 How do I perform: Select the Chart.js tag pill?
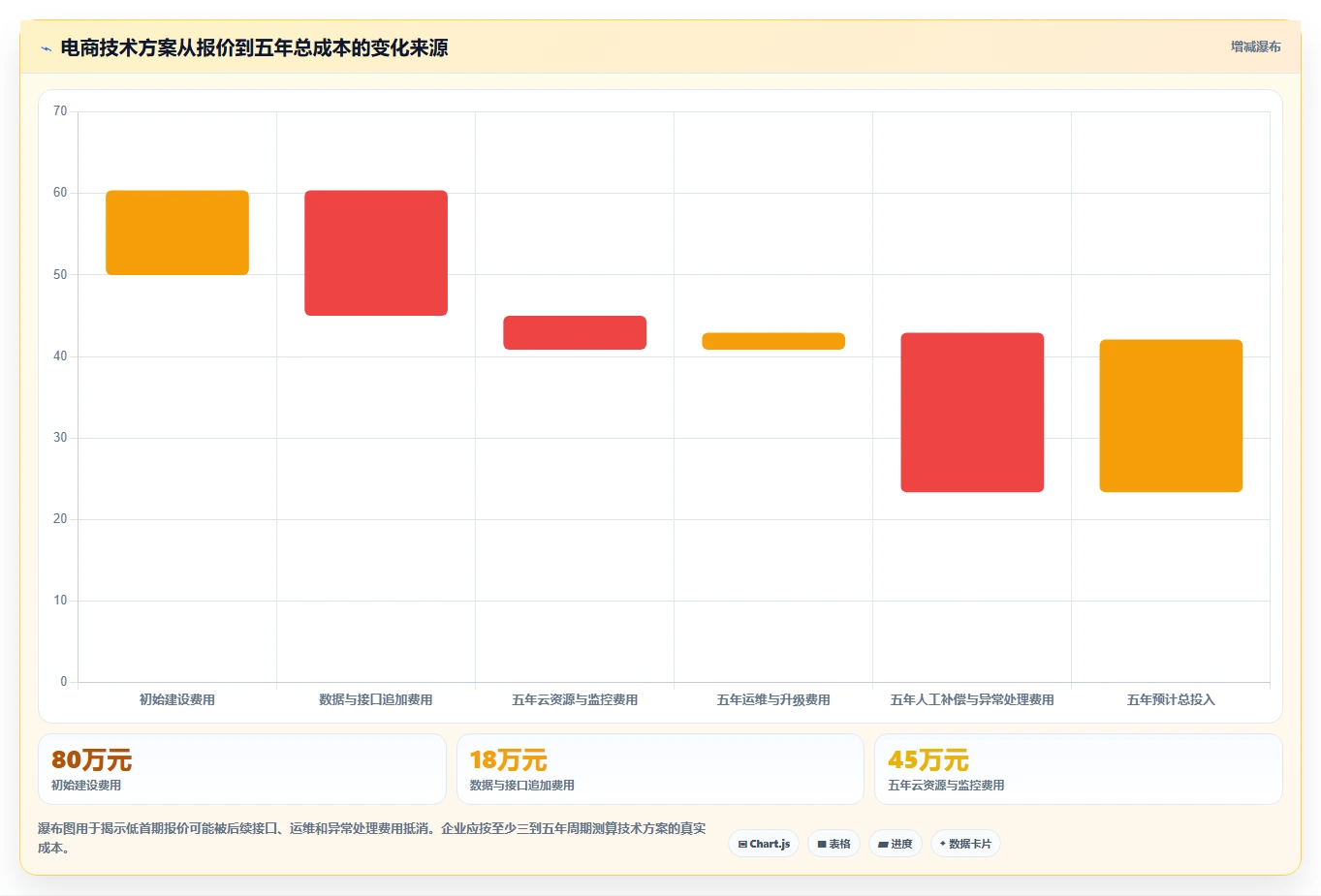[764, 844]
